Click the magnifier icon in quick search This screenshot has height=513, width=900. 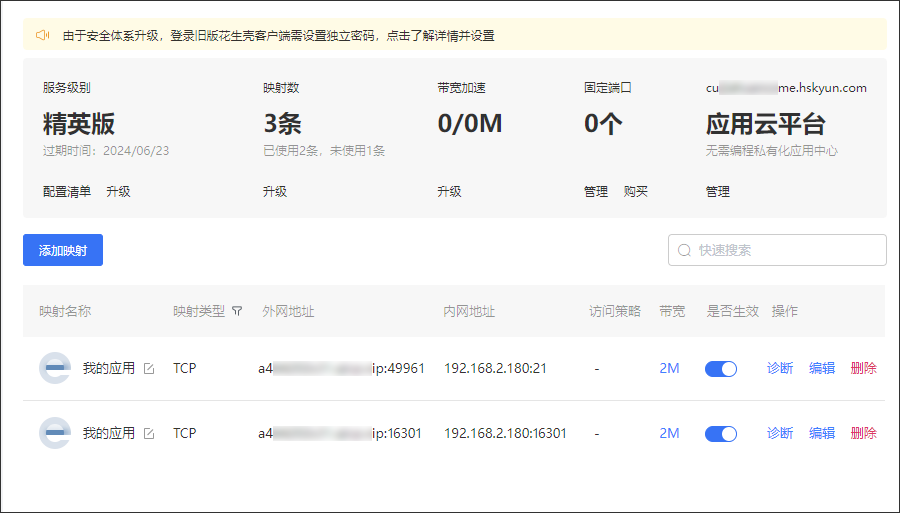click(x=684, y=250)
